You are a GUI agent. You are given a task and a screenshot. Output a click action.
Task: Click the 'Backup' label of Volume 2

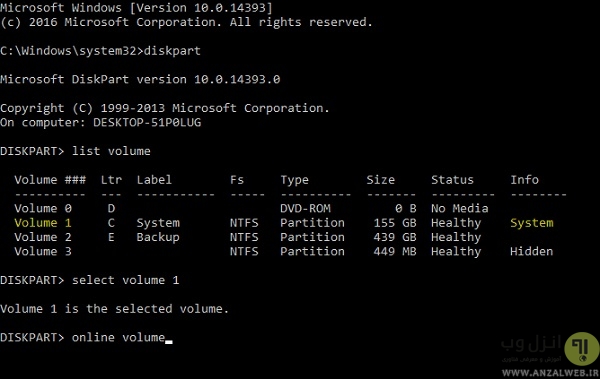pos(158,238)
